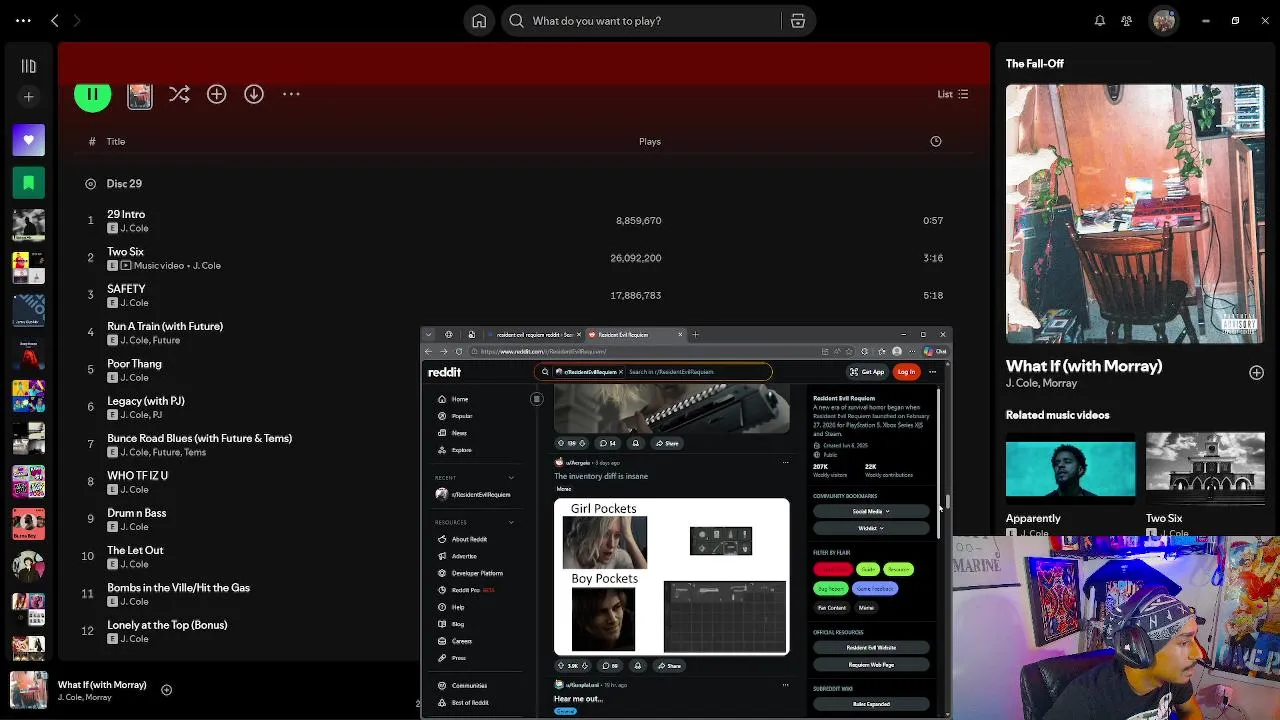Filter subreddit by Resource flair pill
This screenshot has width=1280, height=720.
(x=898, y=570)
